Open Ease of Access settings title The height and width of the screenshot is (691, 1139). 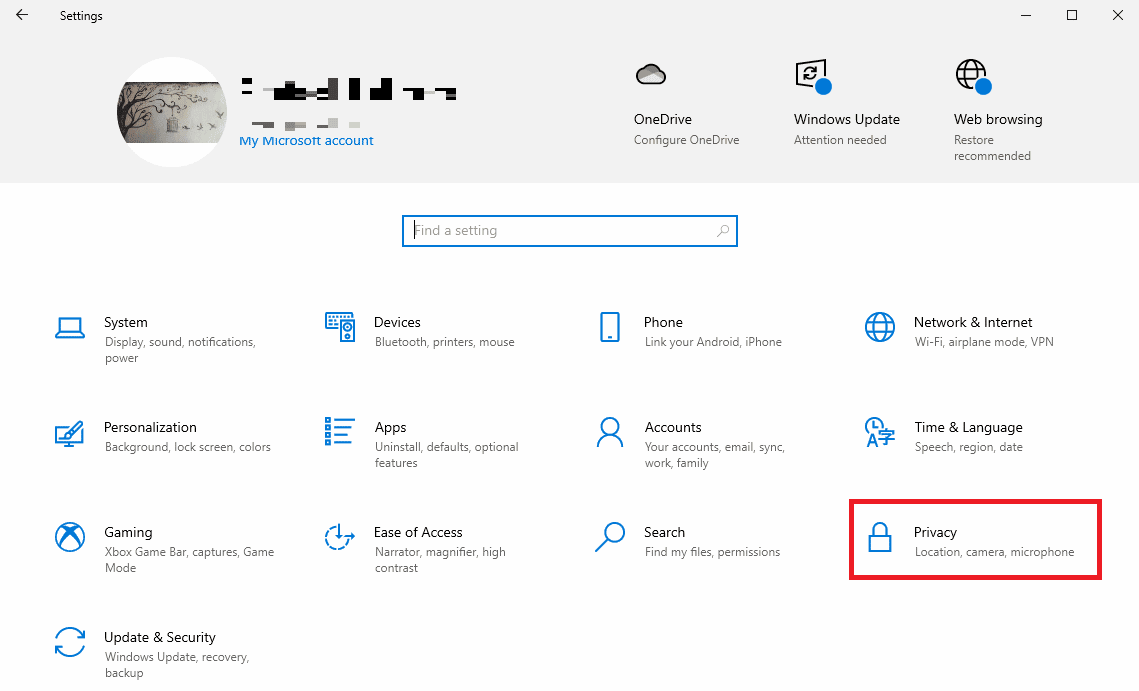point(418,532)
